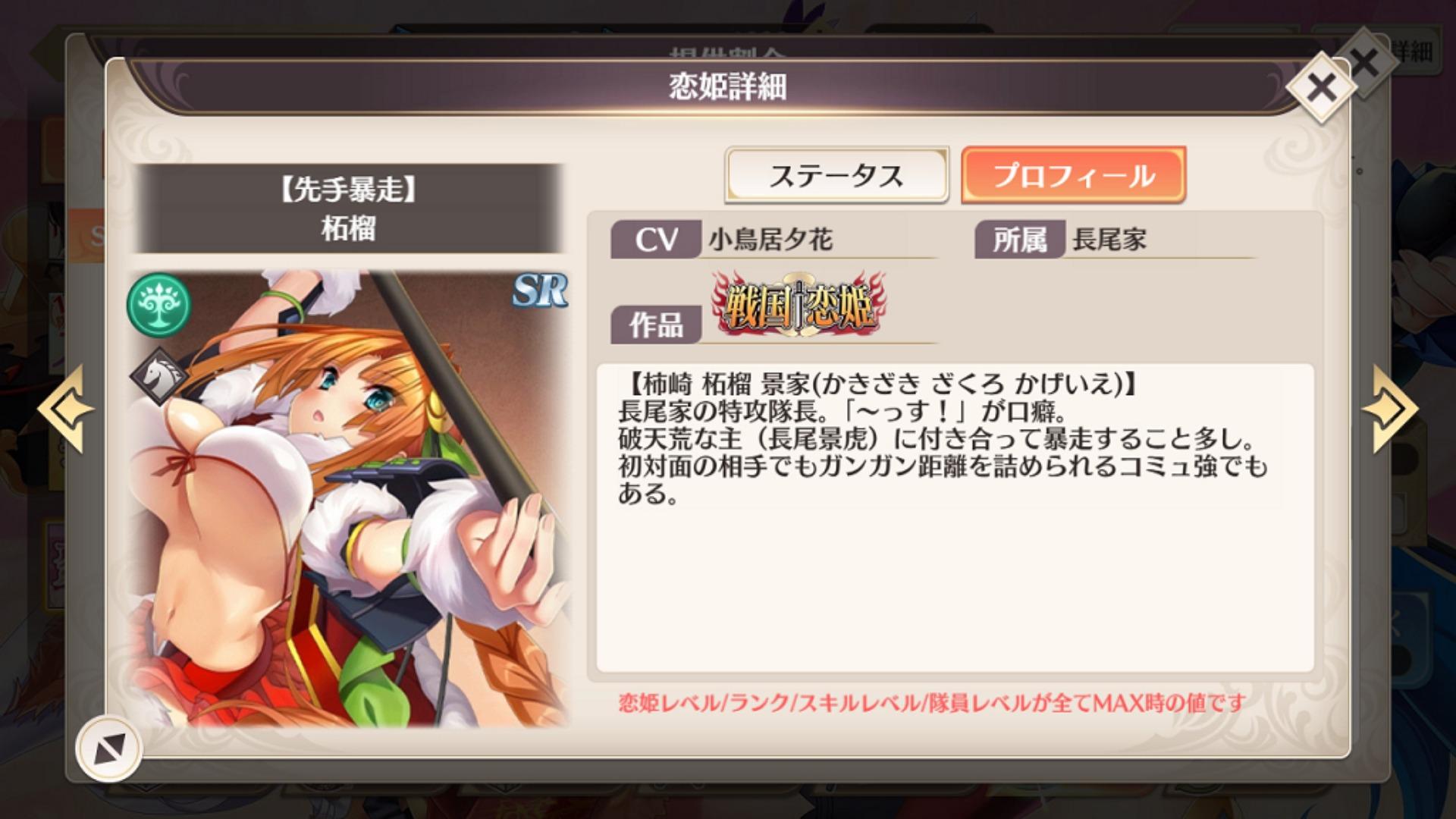Close the background panel behind dialog
This screenshot has width=1456, height=819.
pos(1365,62)
